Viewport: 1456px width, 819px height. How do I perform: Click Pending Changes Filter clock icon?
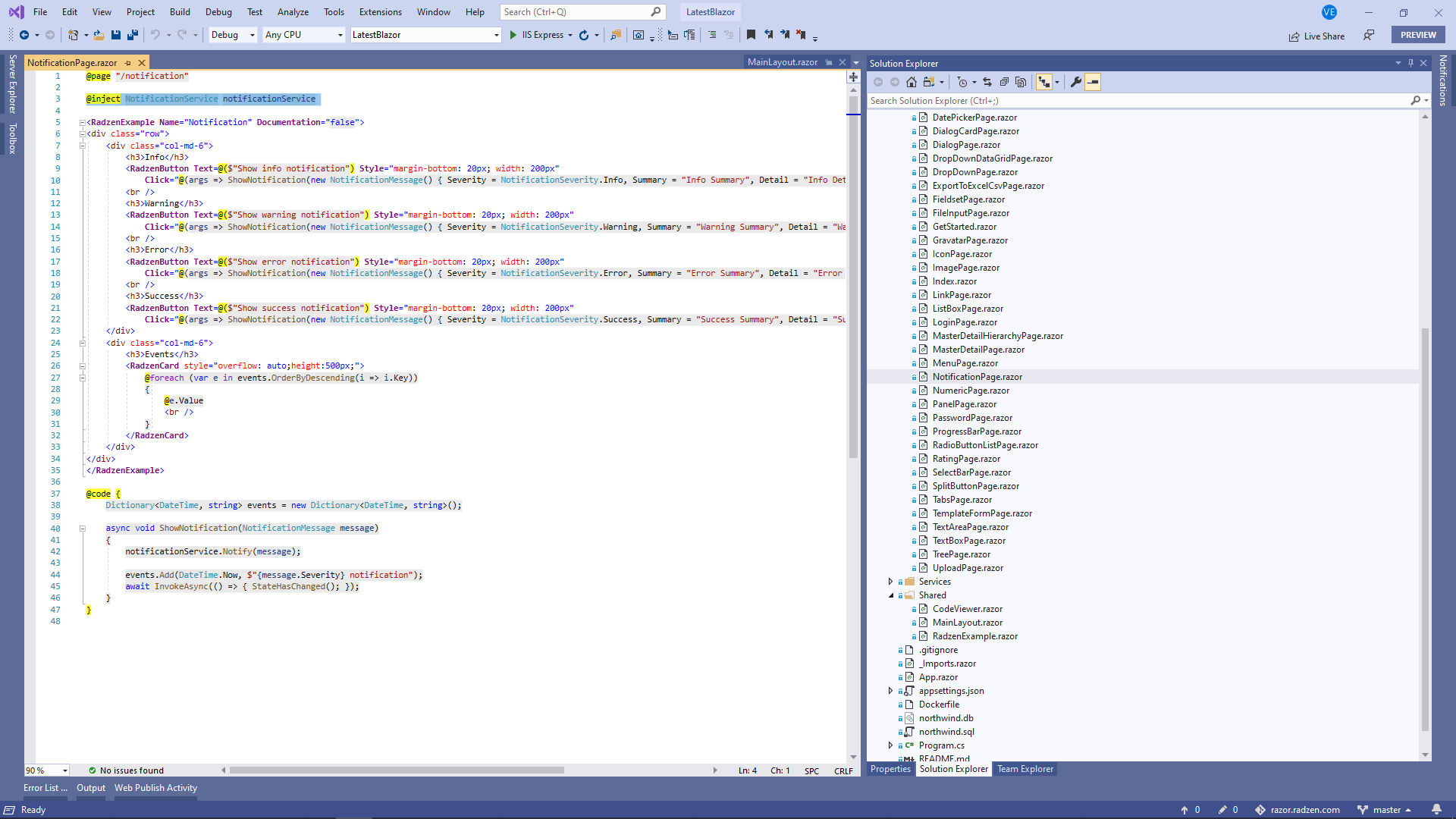(x=962, y=82)
